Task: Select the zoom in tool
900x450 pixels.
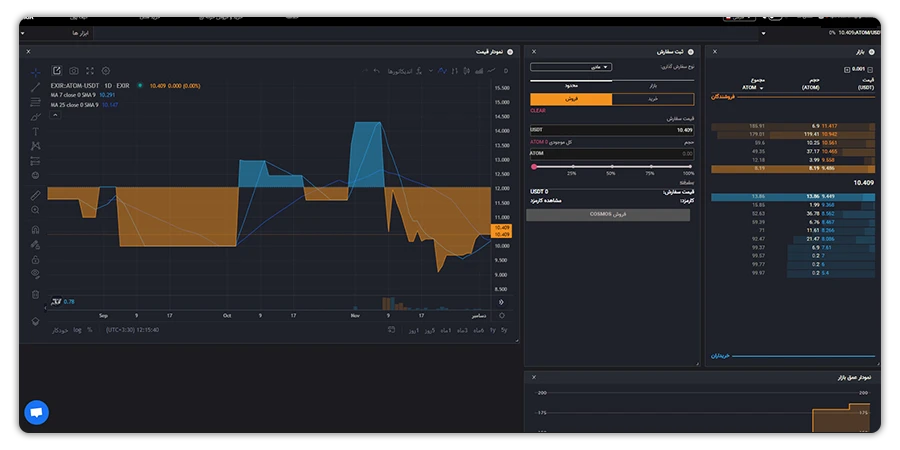Action: coord(36,210)
